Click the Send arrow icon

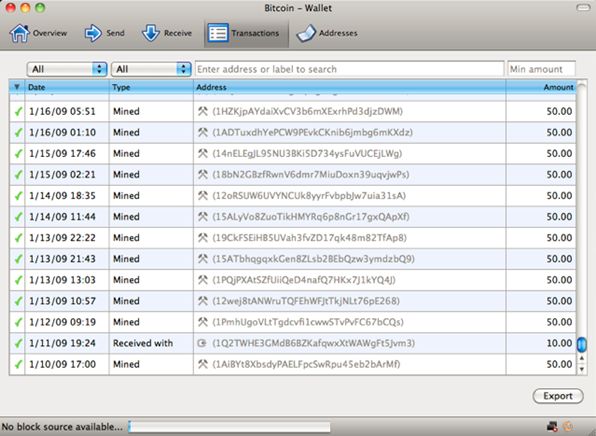click(x=93, y=33)
